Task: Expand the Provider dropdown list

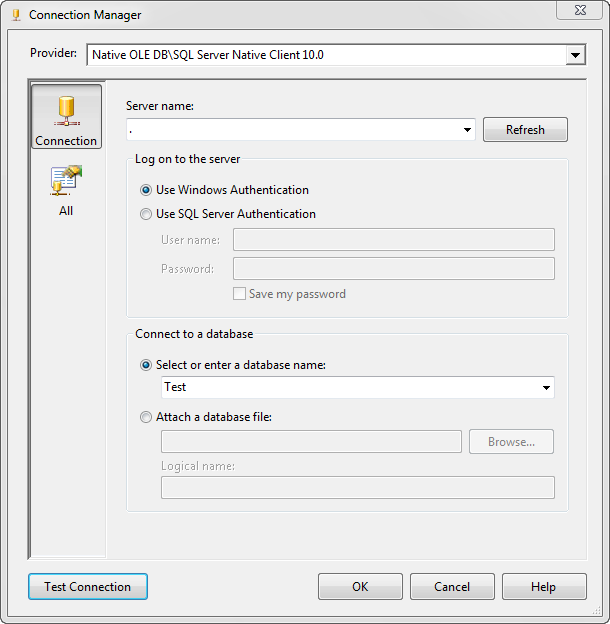Action: pyautogui.click(x=575, y=55)
